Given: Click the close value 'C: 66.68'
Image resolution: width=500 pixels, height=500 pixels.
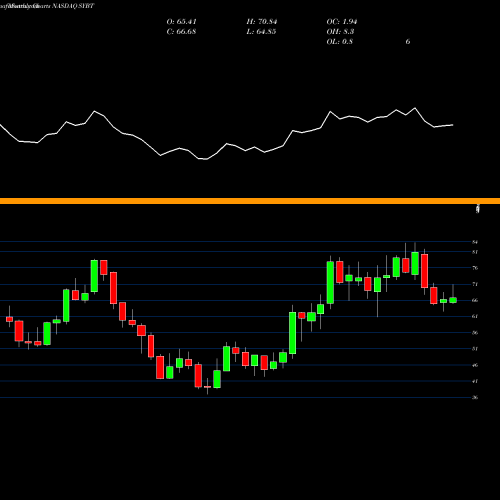Looking at the screenshot, I should 181,32.
